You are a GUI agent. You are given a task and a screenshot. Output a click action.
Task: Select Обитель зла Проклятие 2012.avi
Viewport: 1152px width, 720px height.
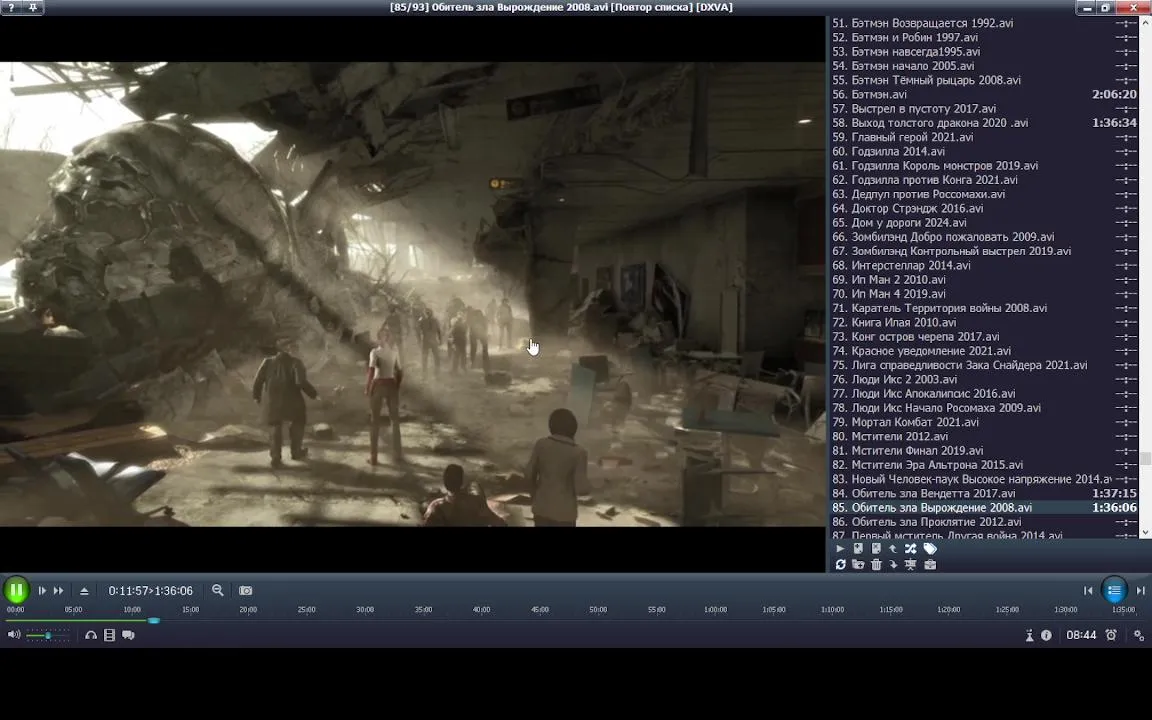pyautogui.click(x=984, y=522)
